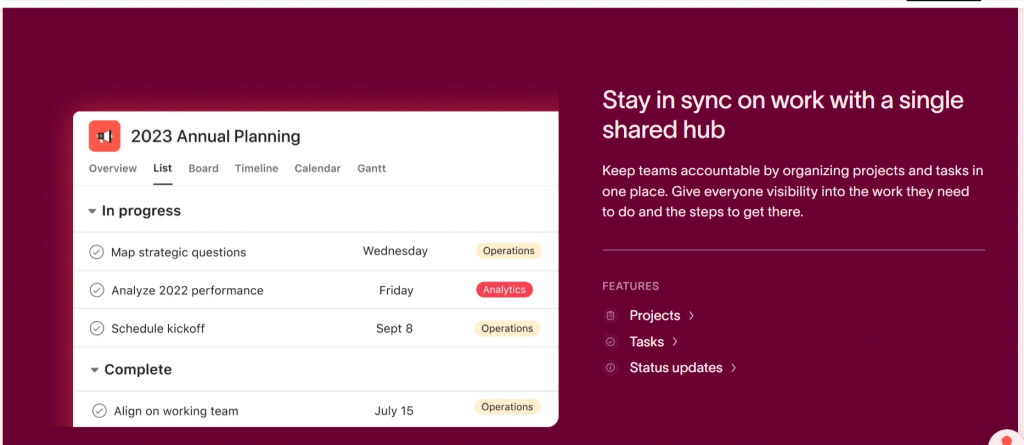Toggle Schedule kickoff task completion
The image size is (1024, 445).
pyautogui.click(x=97, y=328)
